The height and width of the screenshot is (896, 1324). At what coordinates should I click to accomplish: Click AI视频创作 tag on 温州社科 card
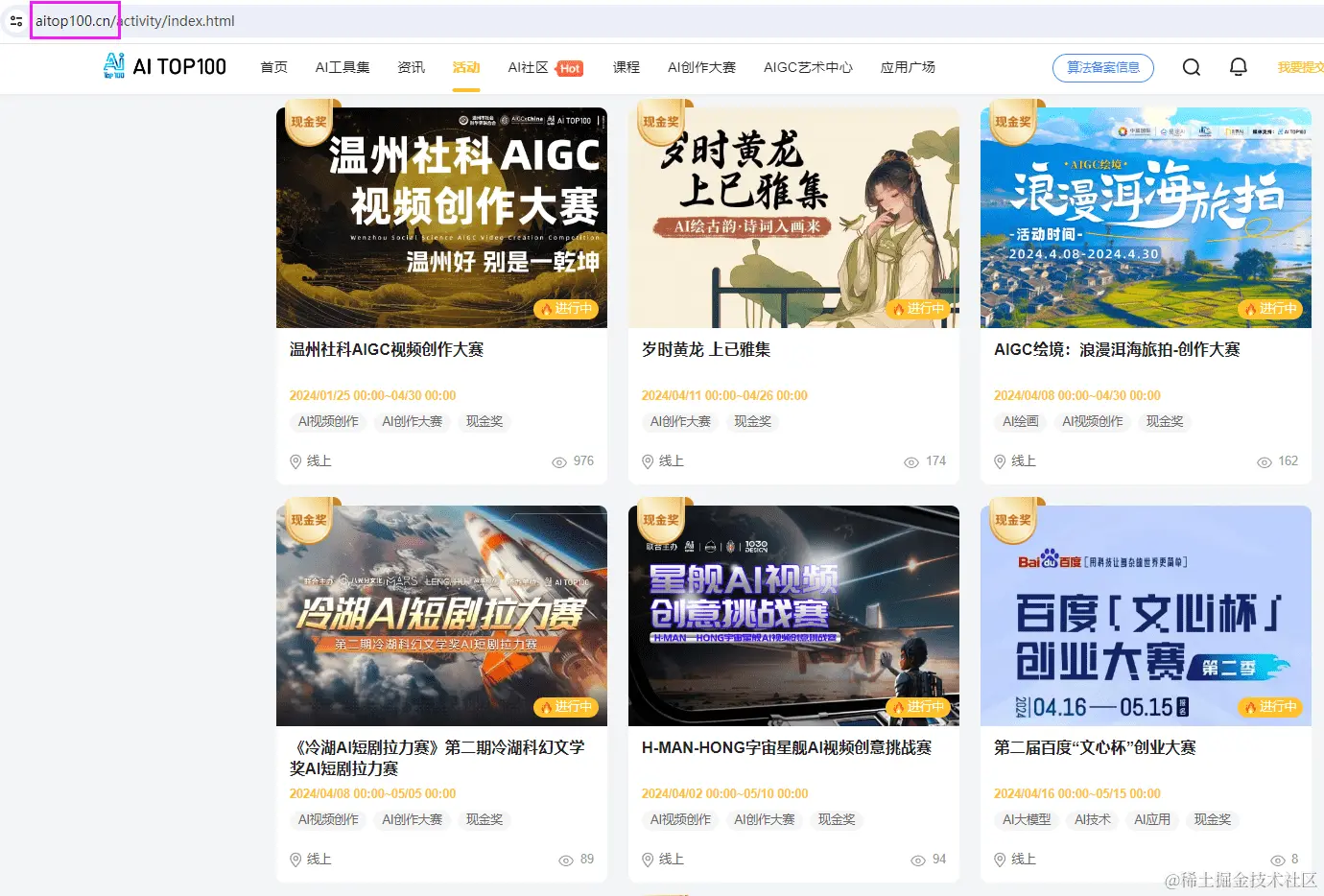click(328, 421)
